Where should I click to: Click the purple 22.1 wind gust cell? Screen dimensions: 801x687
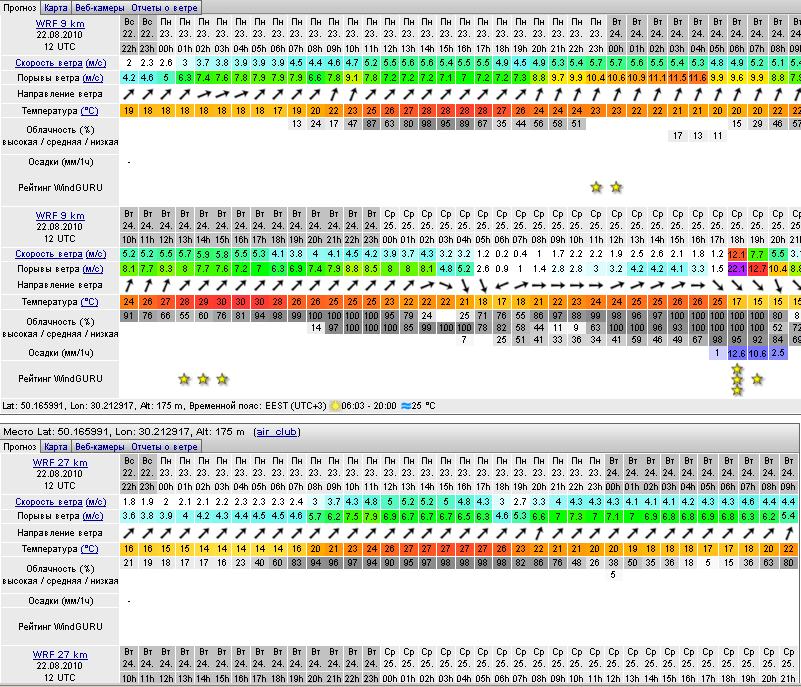(737, 268)
